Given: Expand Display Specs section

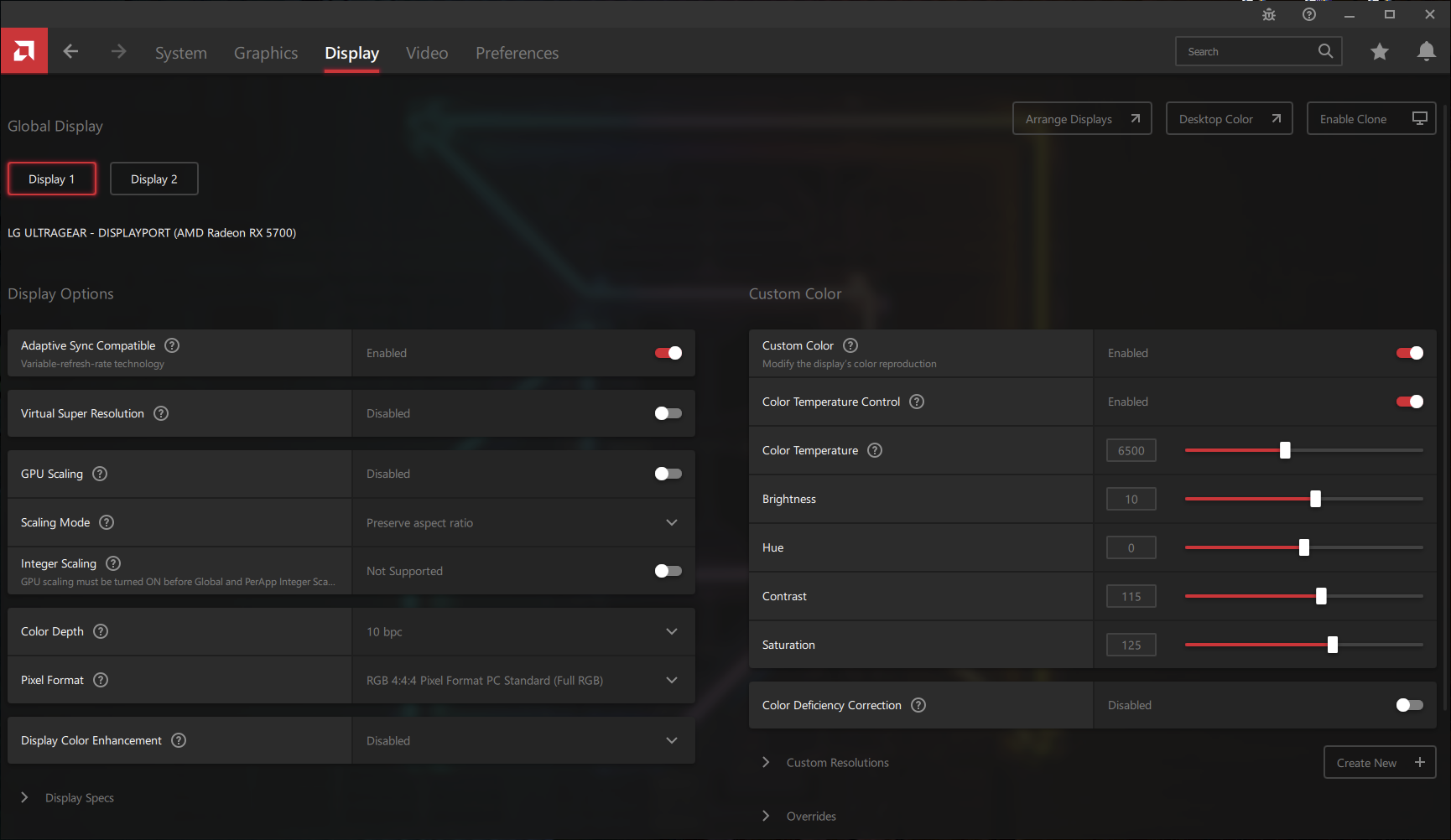Looking at the screenshot, I should tap(24, 797).
